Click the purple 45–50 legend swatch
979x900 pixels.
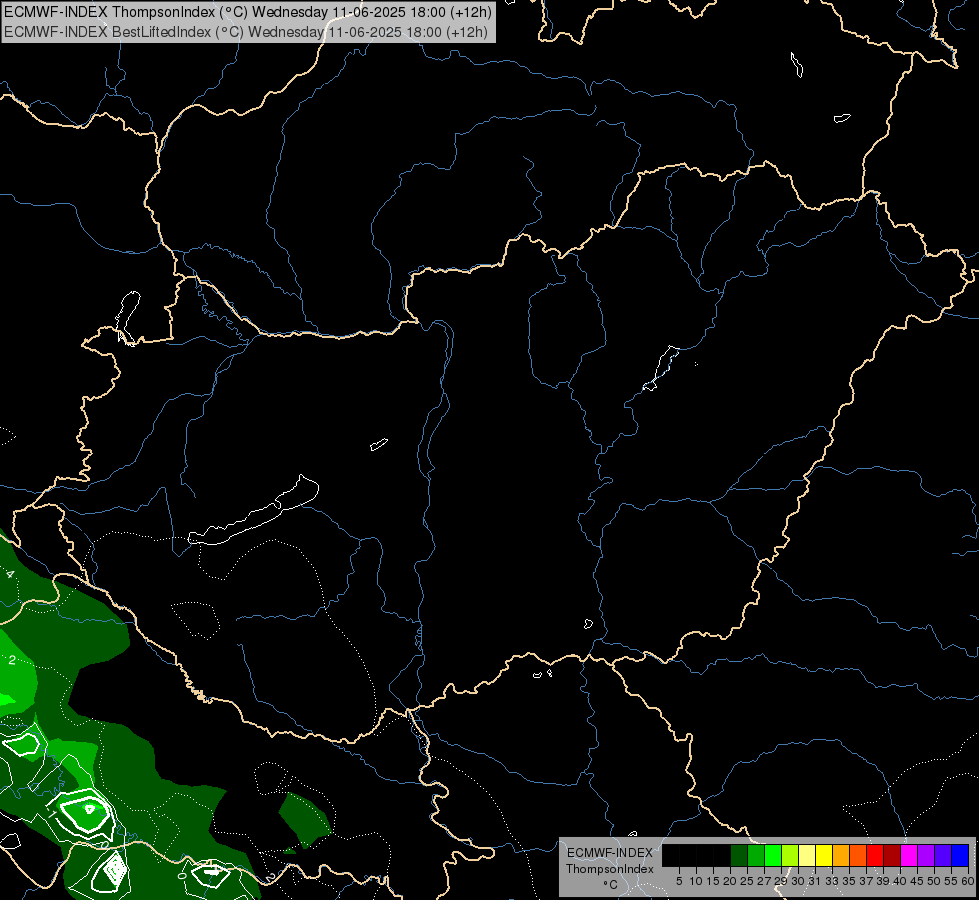926,855
